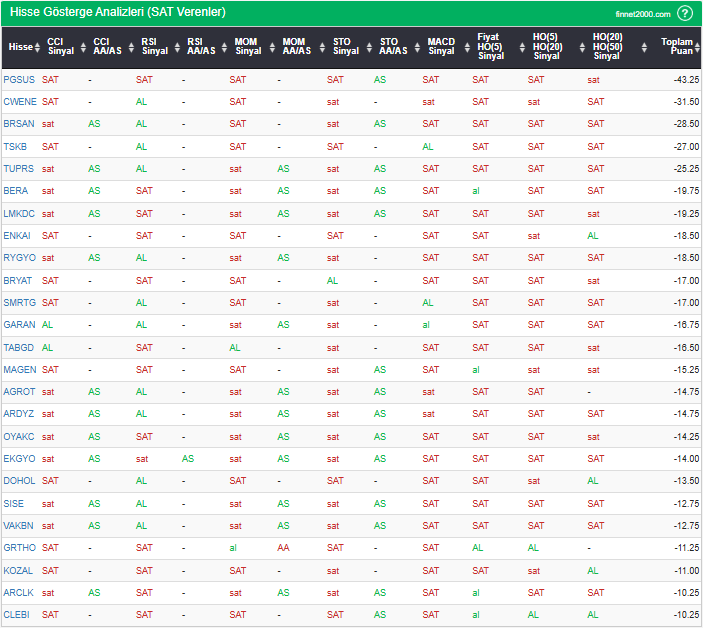Open GARAN stock link
This screenshot has height=628, width=703.
[x=19, y=325]
